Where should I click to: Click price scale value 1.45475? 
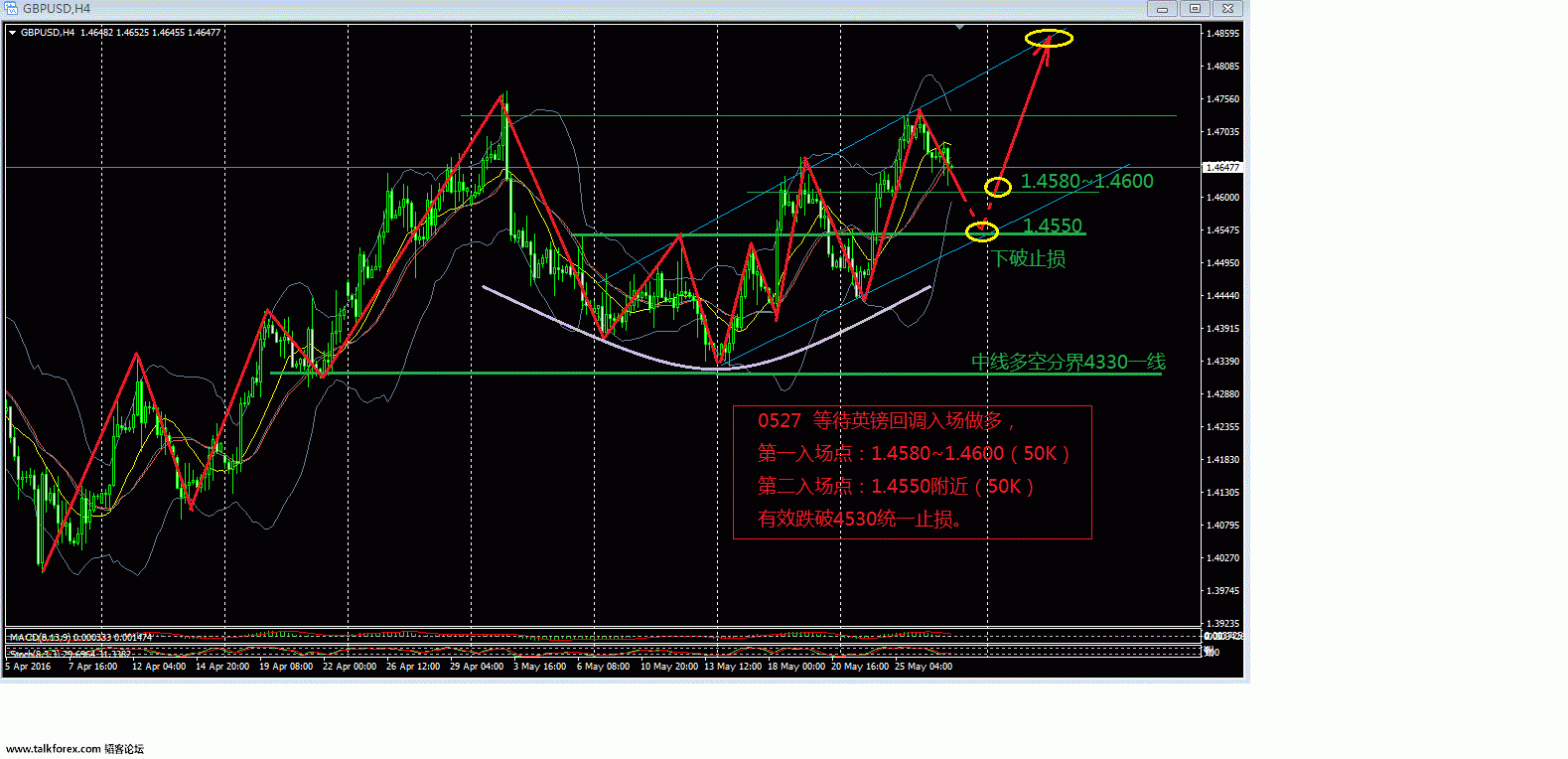click(x=1222, y=230)
